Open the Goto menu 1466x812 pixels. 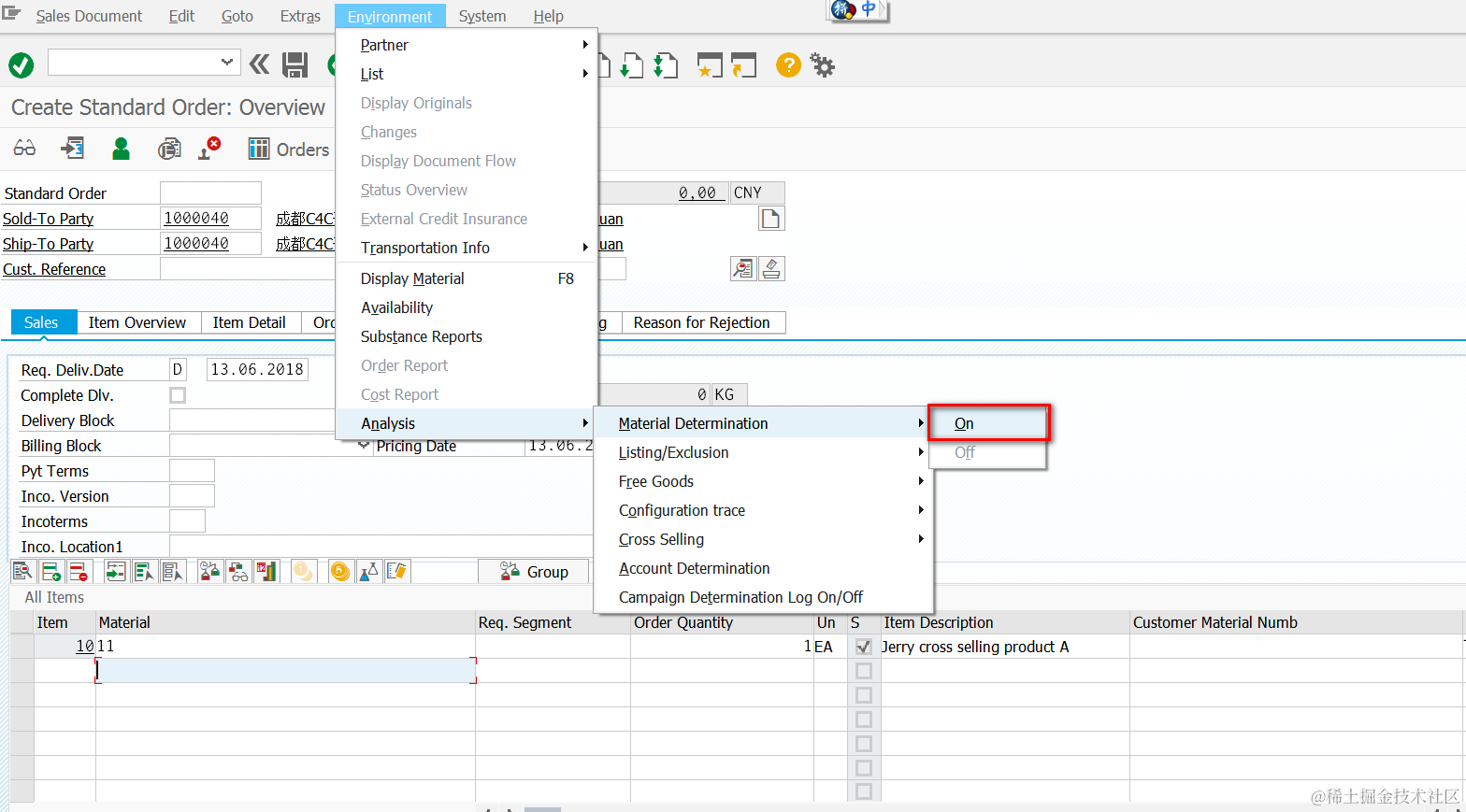237,16
